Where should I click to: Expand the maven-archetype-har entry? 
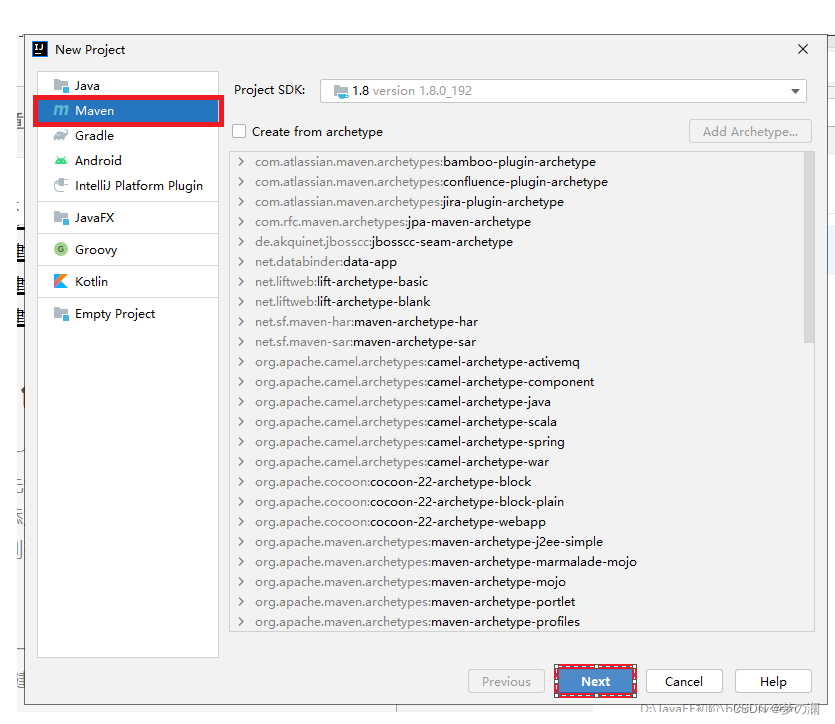click(241, 322)
